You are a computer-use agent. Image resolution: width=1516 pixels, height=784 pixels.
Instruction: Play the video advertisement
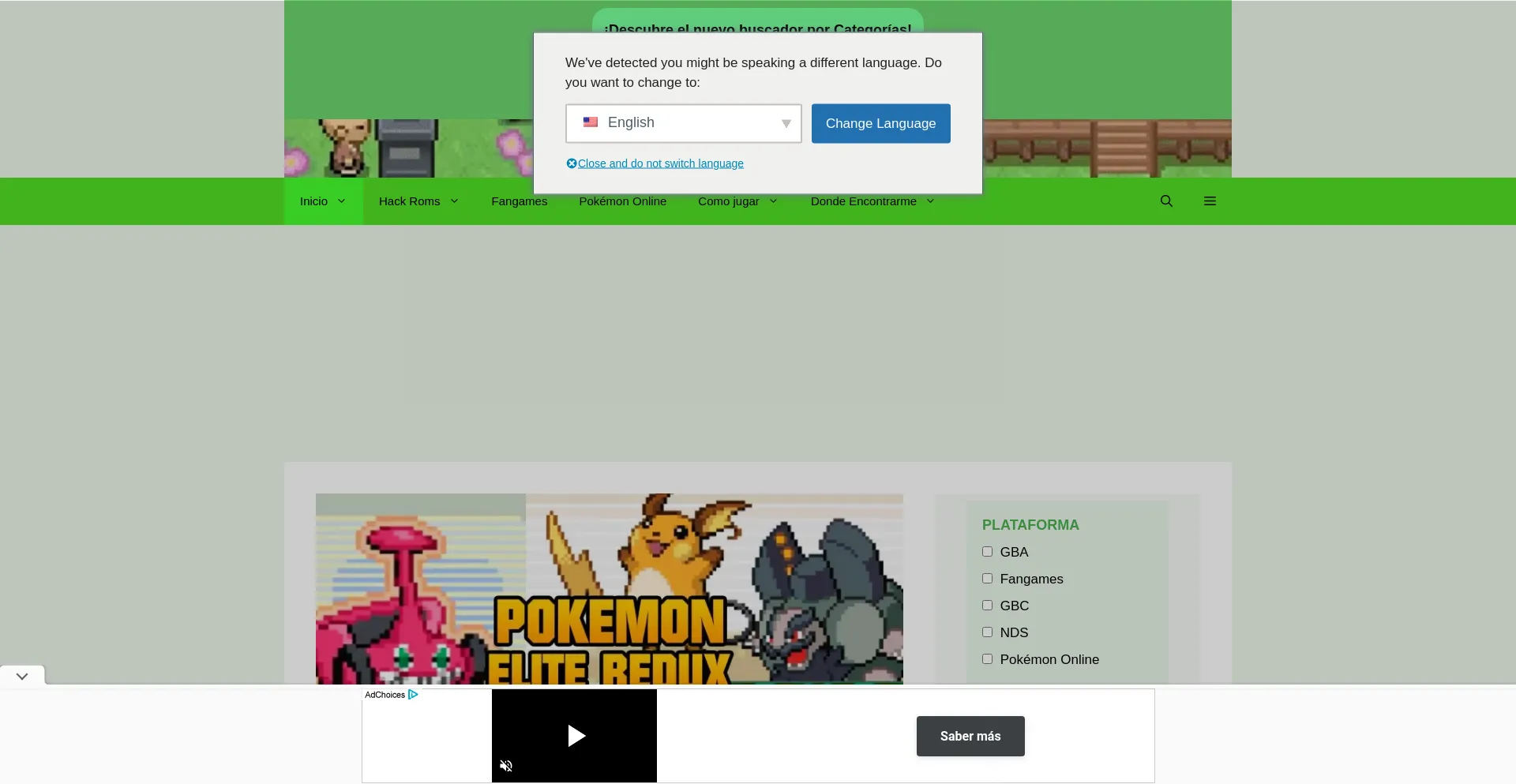[x=576, y=736]
